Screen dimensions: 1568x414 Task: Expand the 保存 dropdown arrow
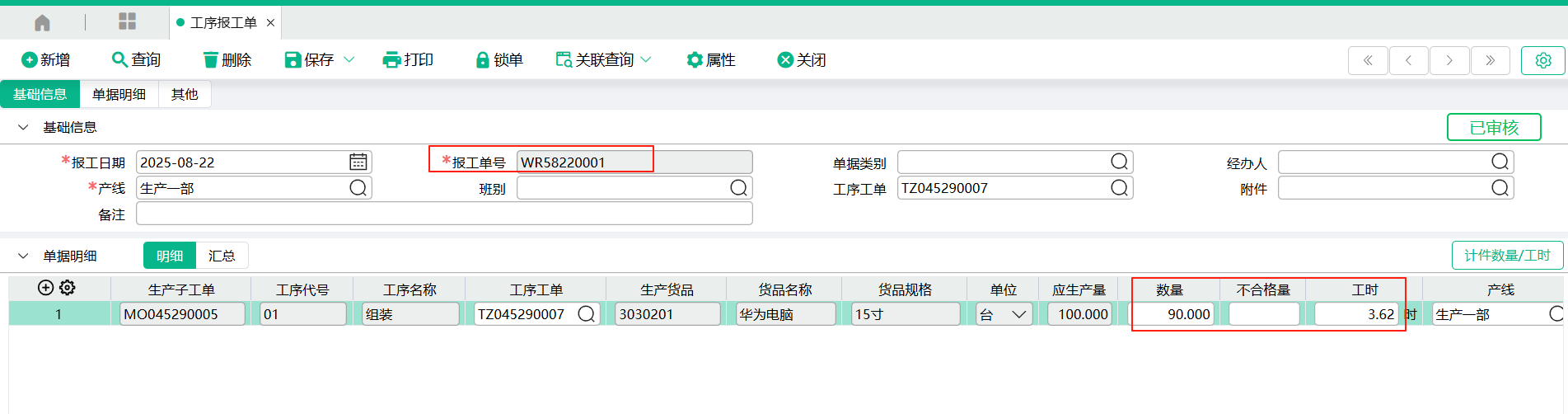(349, 59)
